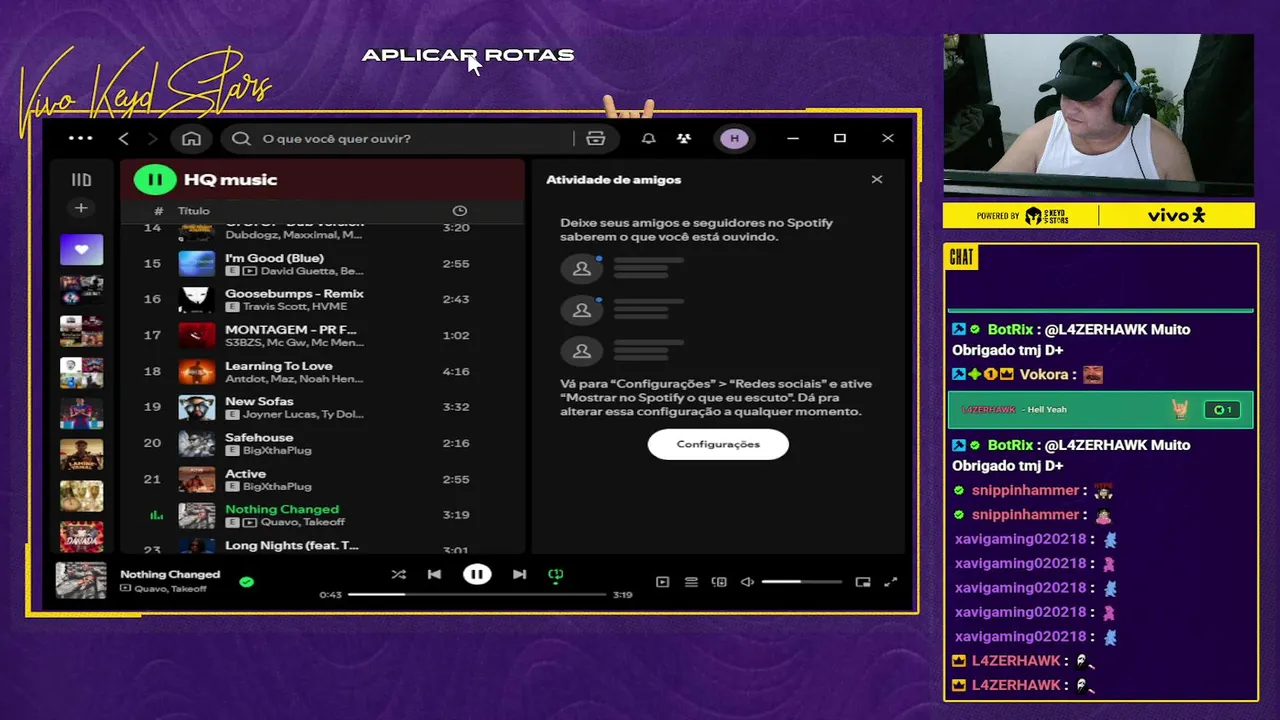This screenshot has width=1280, height=720.
Task: Open Liked Songs heart playlist
Action: pos(81,249)
